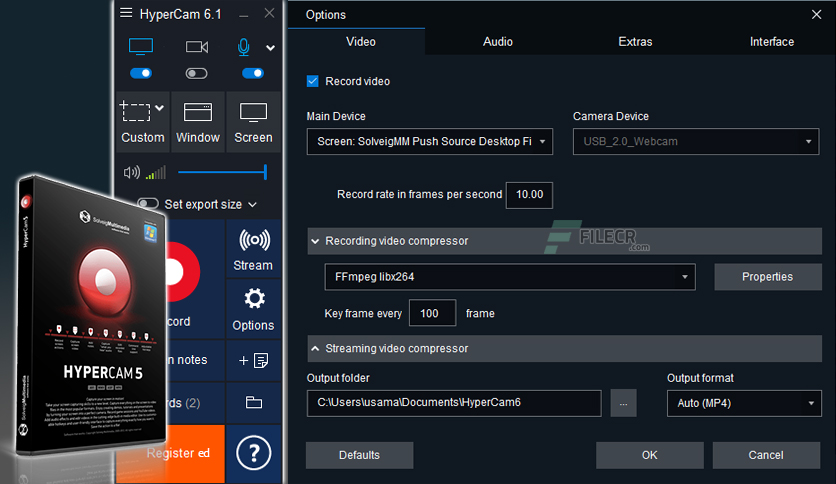Select the webcam camera icon
The image size is (836, 484).
(x=197, y=47)
